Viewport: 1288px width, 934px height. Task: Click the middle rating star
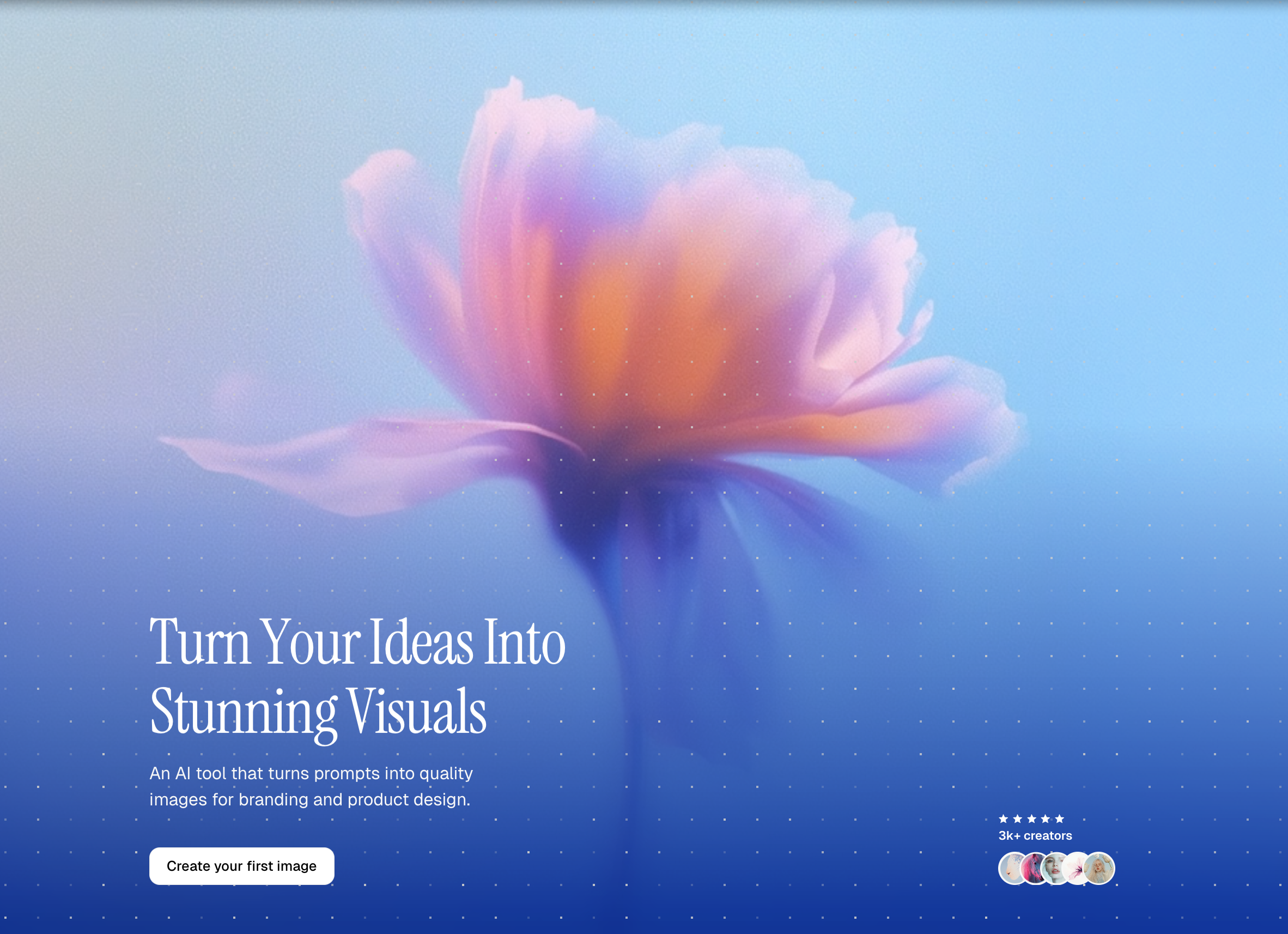pyautogui.click(x=1031, y=818)
